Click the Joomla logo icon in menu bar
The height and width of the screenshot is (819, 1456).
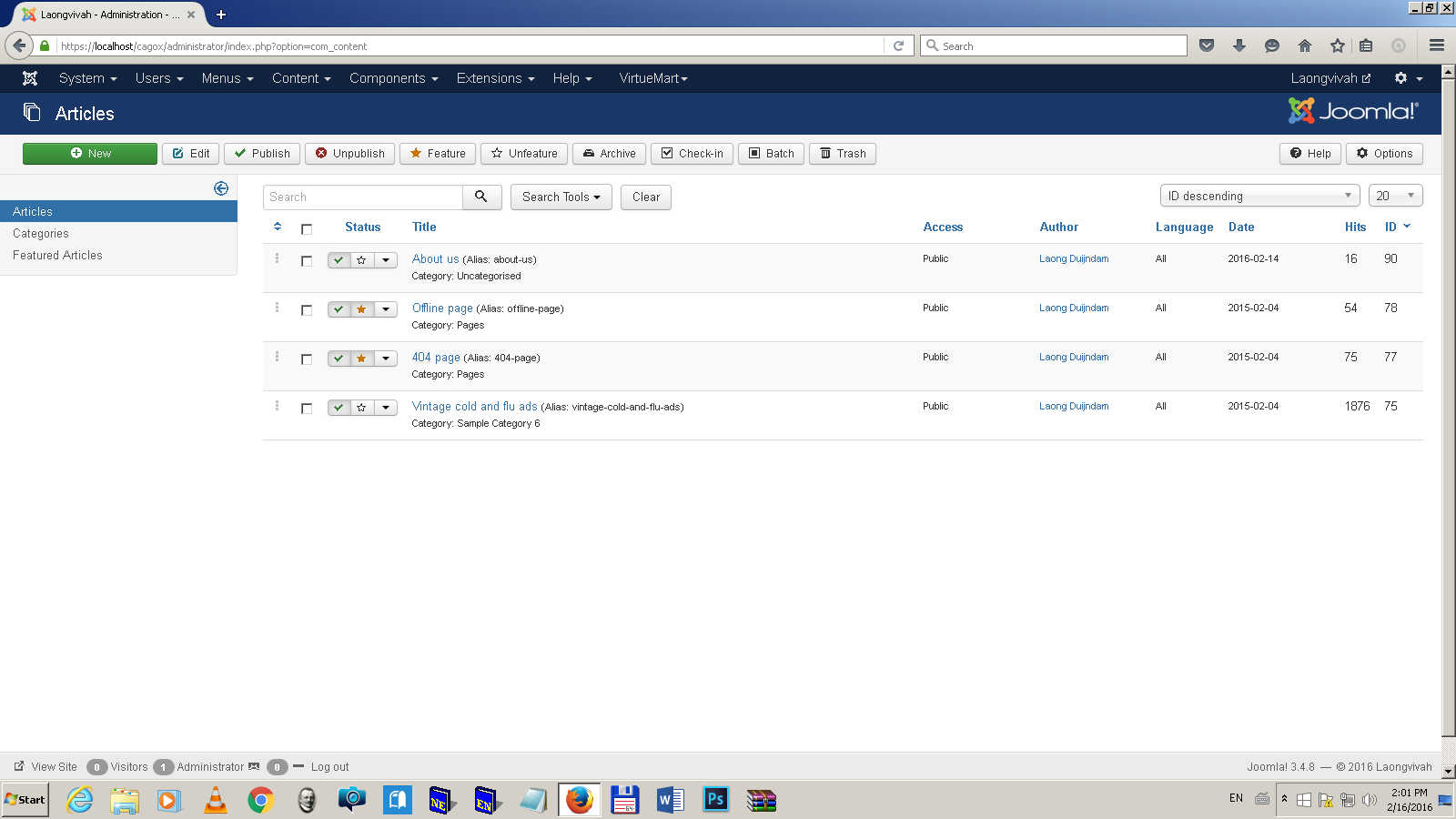[x=30, y=78]
